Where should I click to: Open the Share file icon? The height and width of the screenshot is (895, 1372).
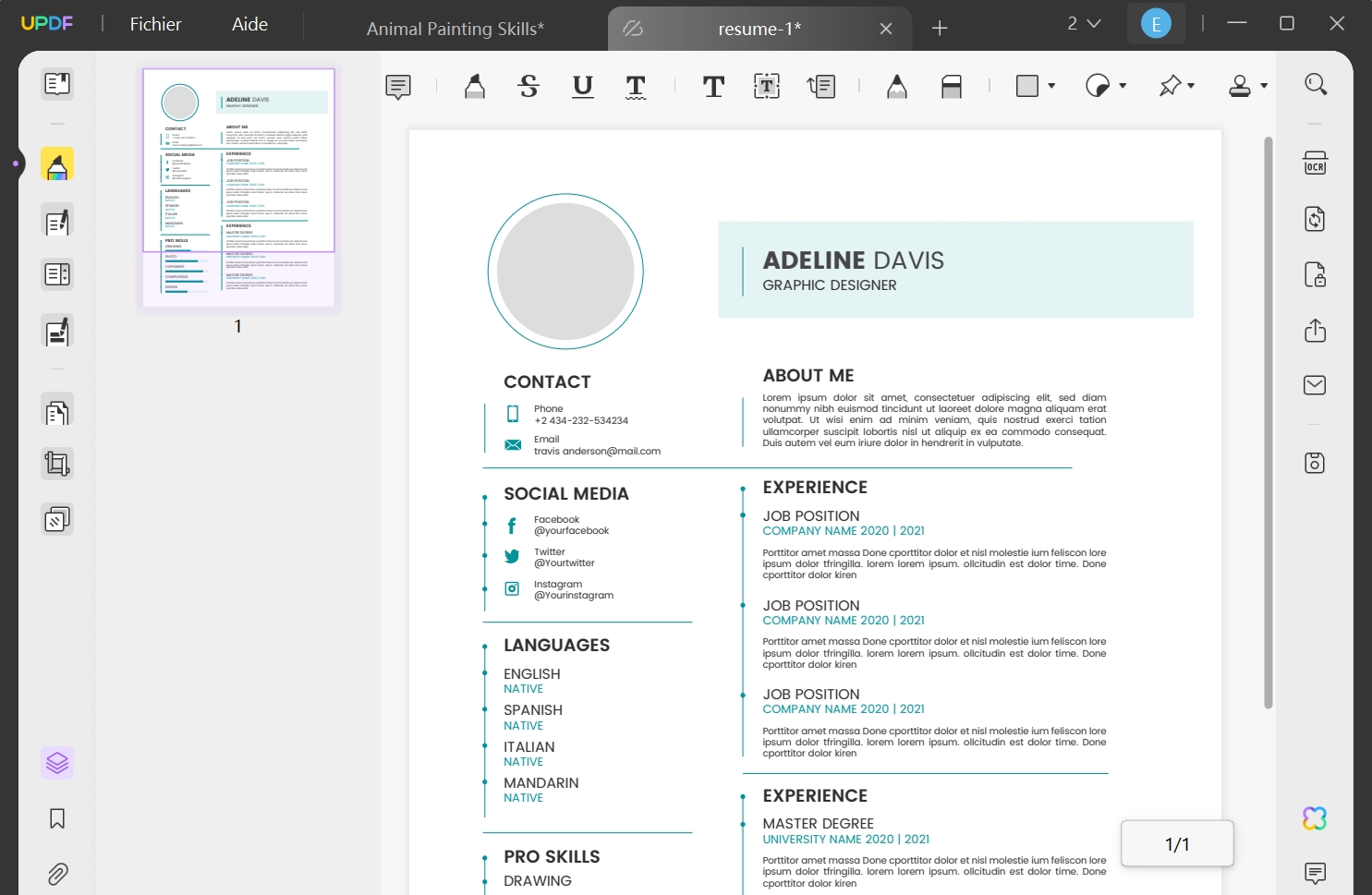(x=1316, y=331)
